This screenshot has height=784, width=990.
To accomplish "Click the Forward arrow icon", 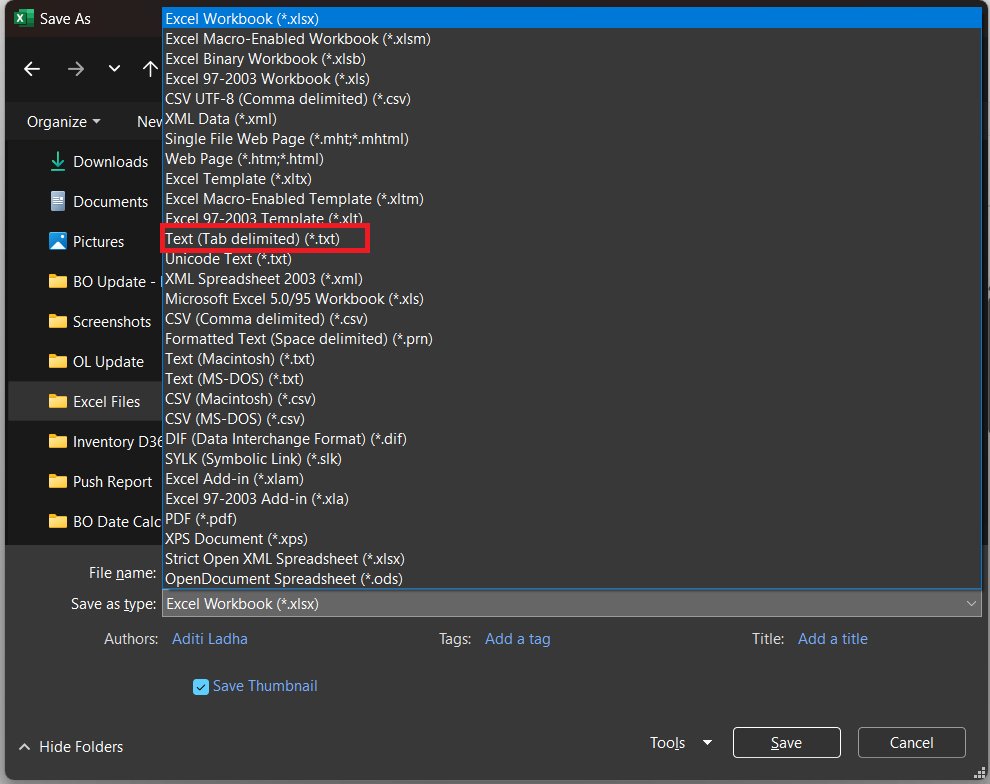I will tap(76, 69).
